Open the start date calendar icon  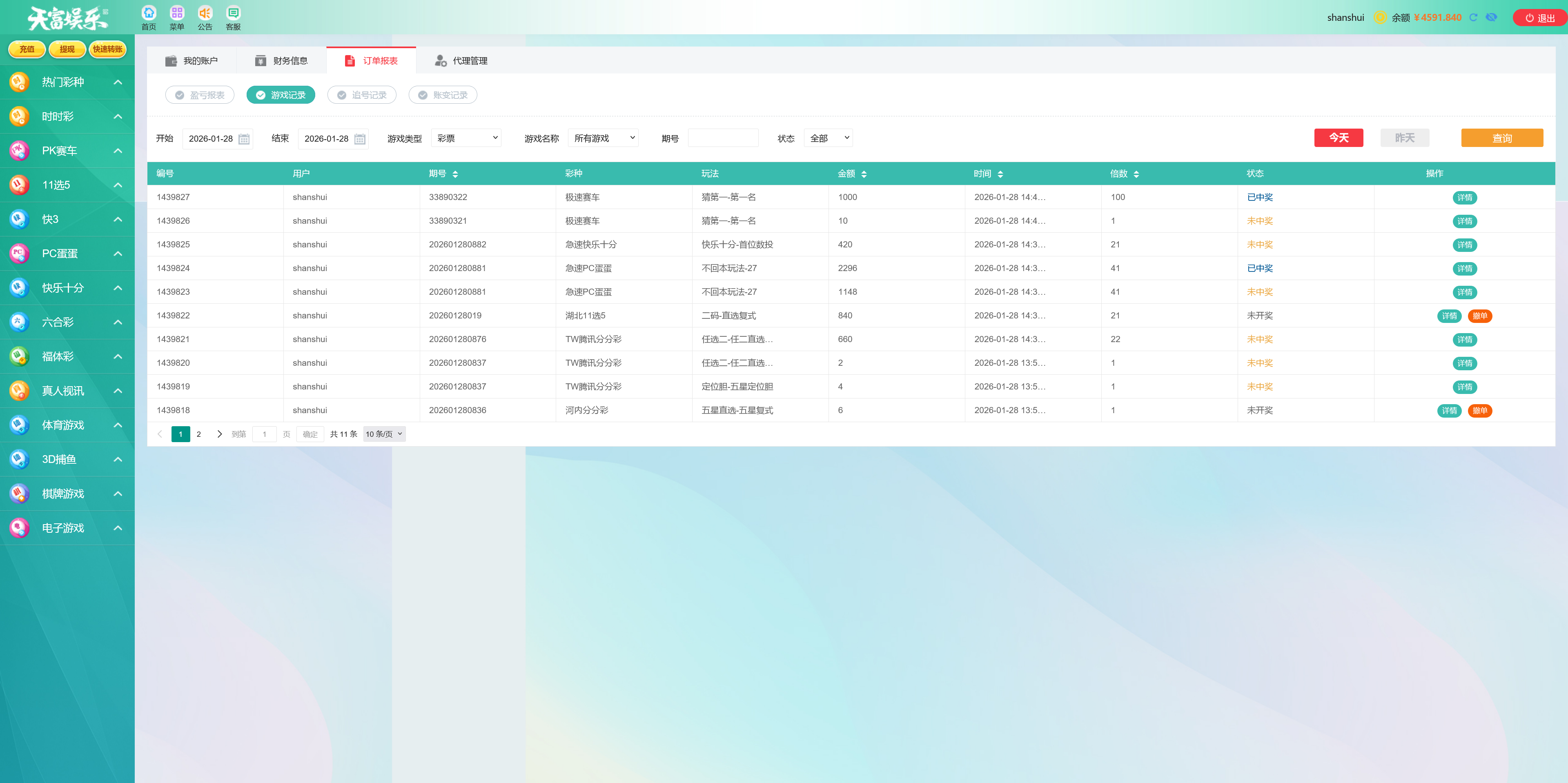click(x=244, y=139)
